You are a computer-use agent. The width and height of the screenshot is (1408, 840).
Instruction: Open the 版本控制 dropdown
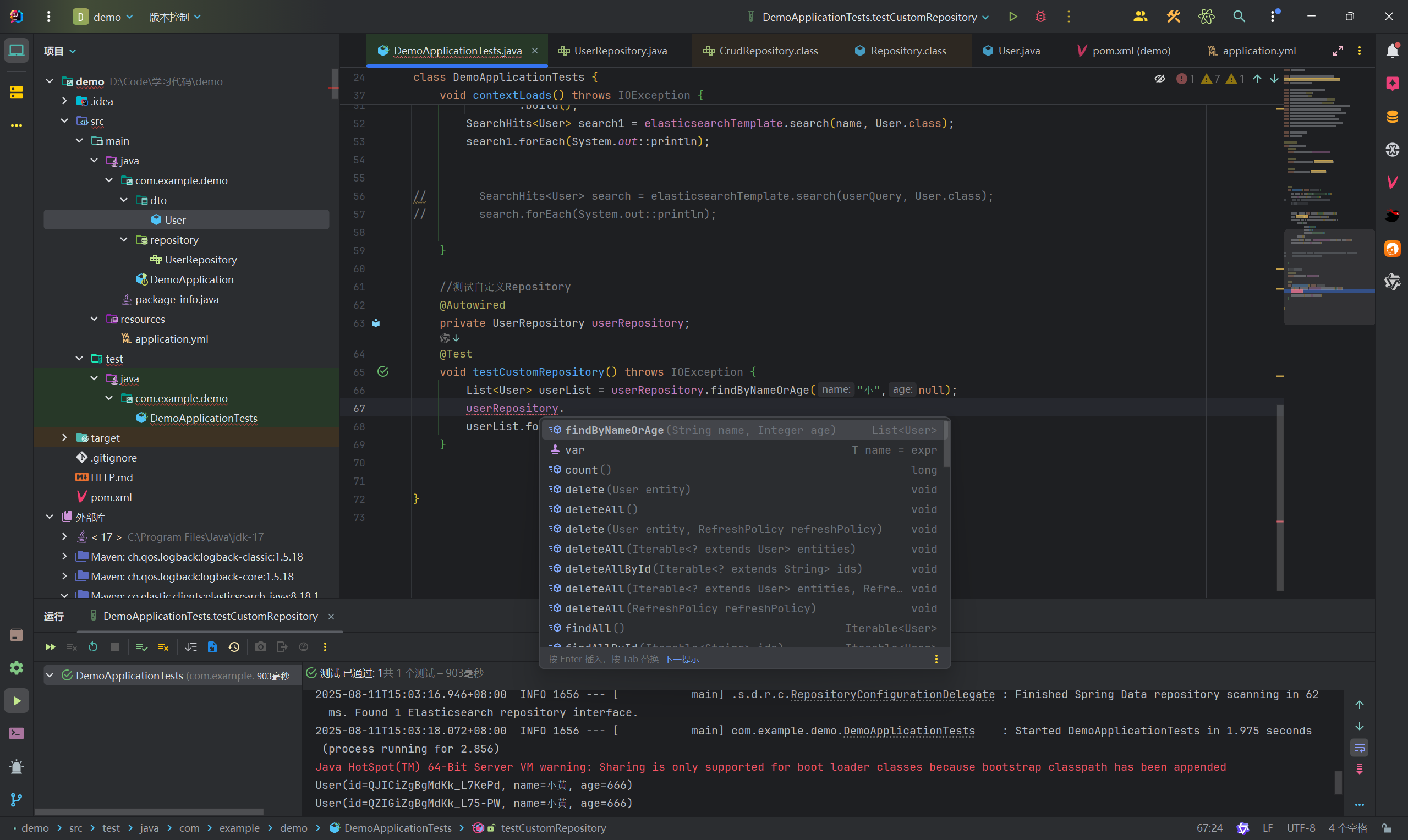coord(174,17)
